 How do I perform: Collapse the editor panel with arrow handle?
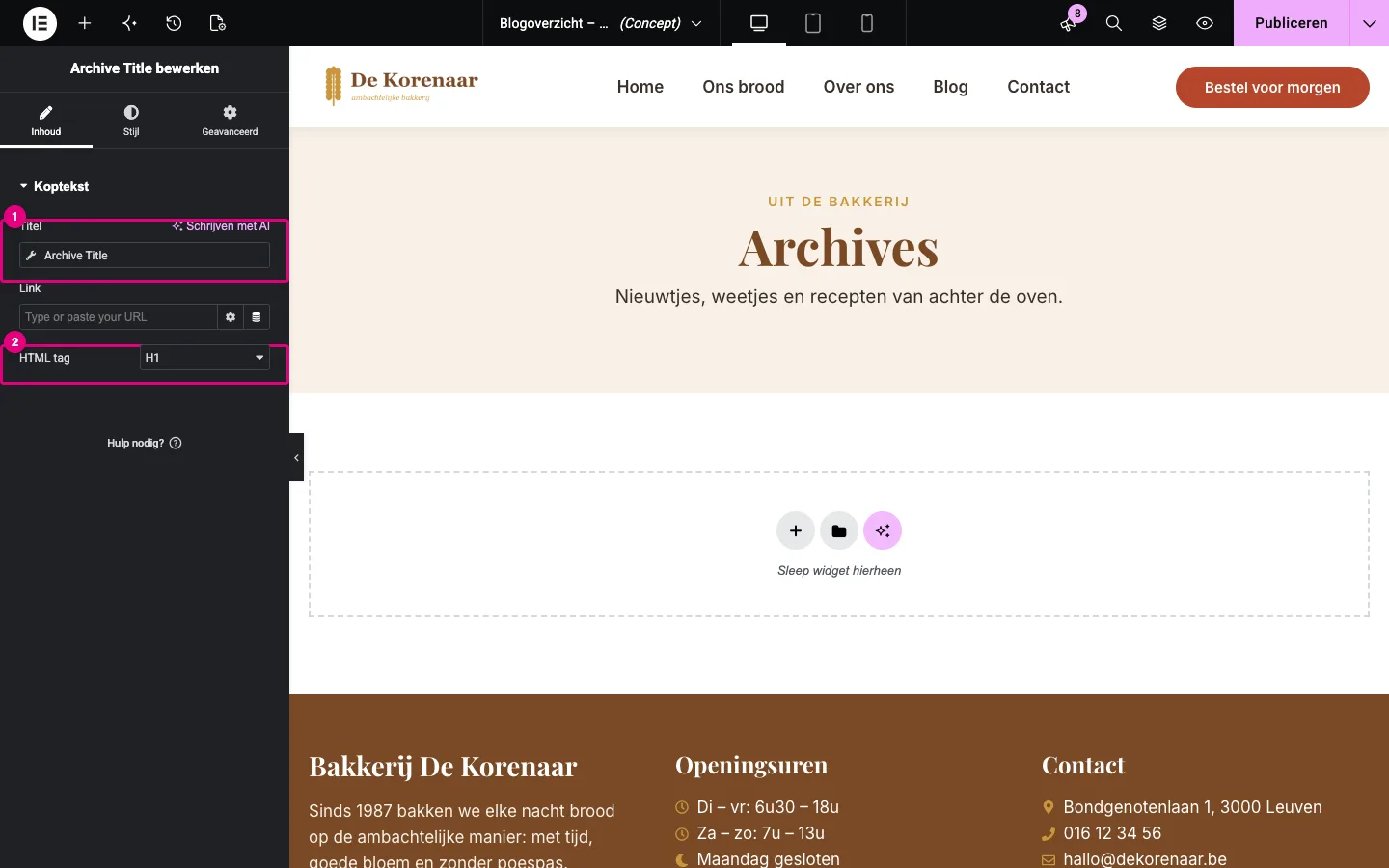click(x=296, y=457)
